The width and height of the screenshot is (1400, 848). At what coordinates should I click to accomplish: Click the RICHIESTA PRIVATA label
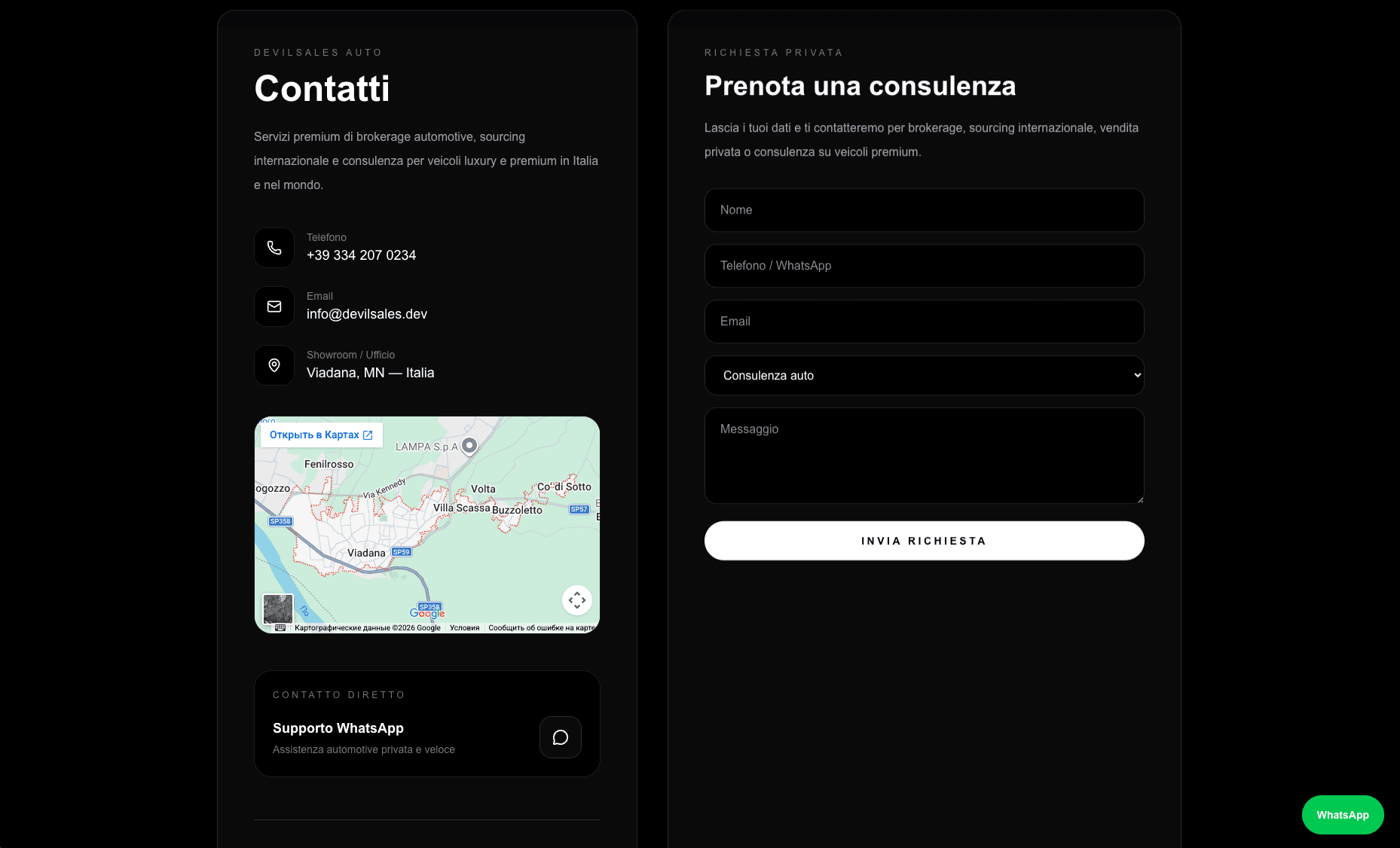tap(774, 53)
